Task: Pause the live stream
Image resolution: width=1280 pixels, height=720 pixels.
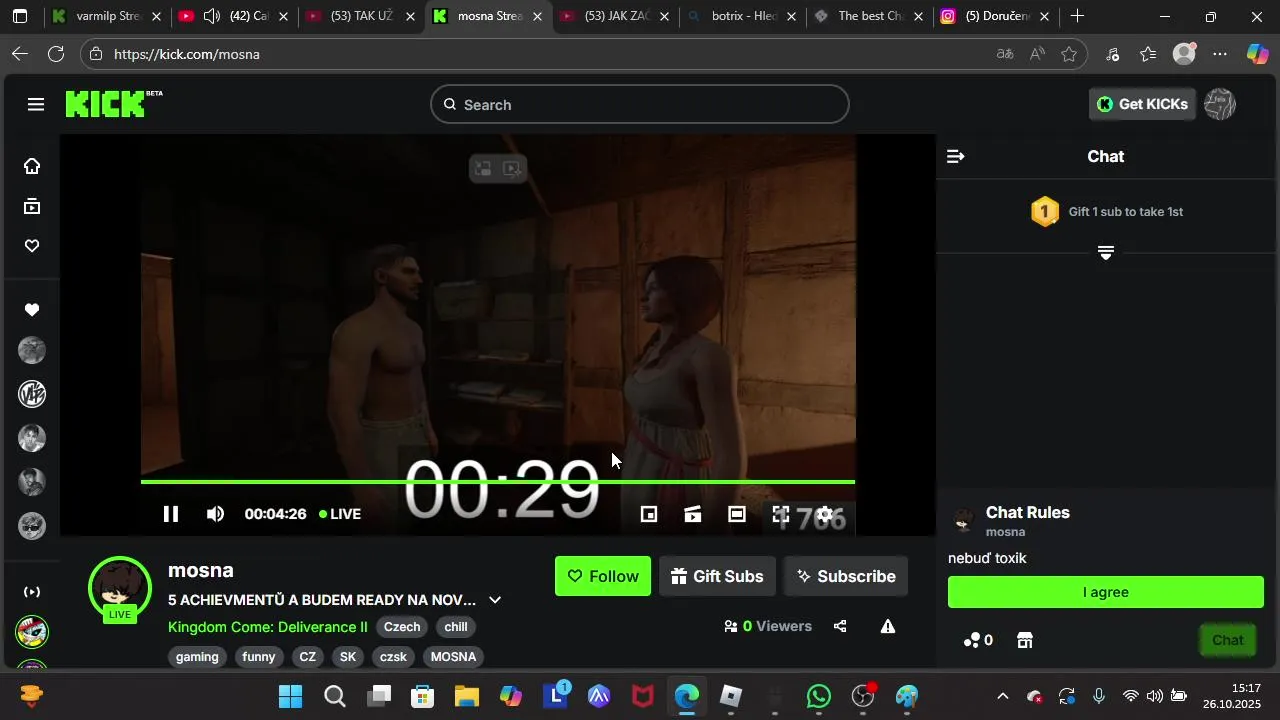Action: 171,514
